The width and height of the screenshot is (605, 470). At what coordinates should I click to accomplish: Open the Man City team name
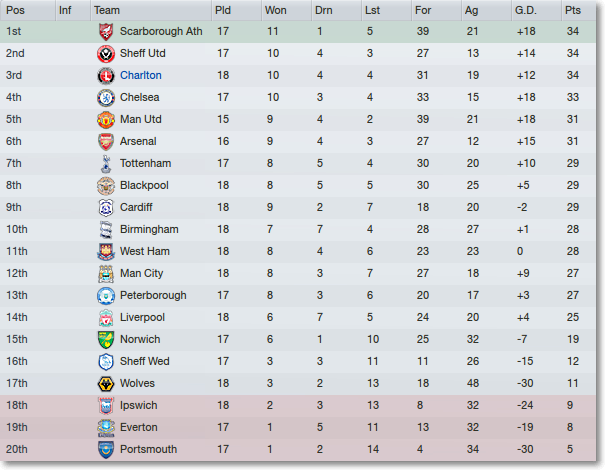[141, 273]
